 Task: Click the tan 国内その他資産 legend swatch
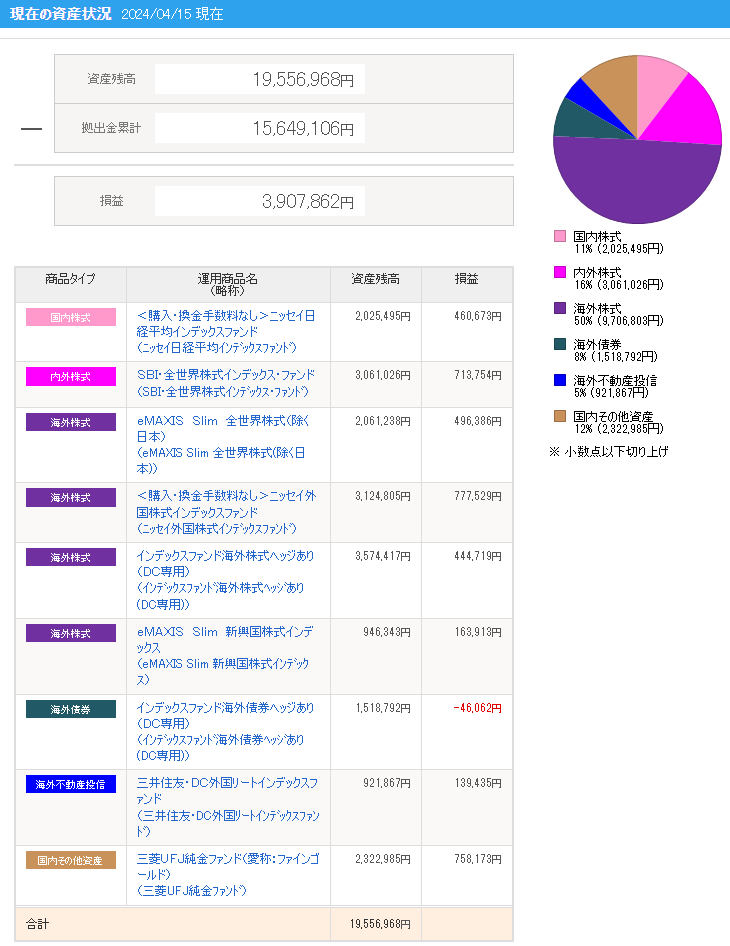[560, 416]
